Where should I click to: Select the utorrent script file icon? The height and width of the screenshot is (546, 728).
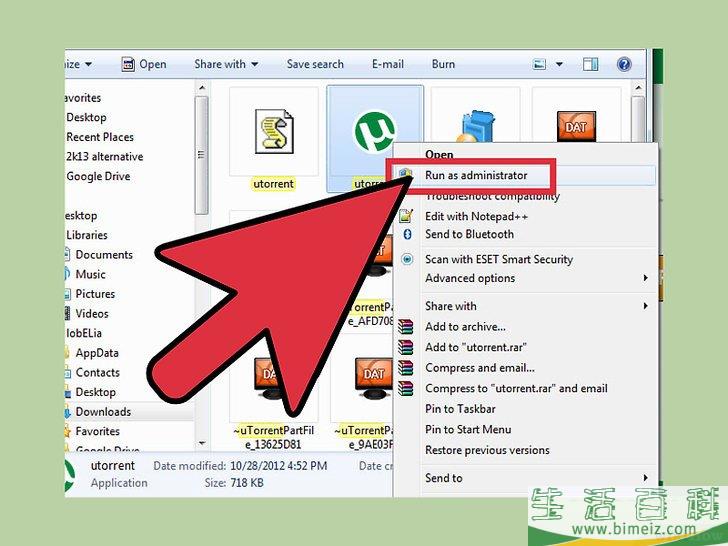274,131
